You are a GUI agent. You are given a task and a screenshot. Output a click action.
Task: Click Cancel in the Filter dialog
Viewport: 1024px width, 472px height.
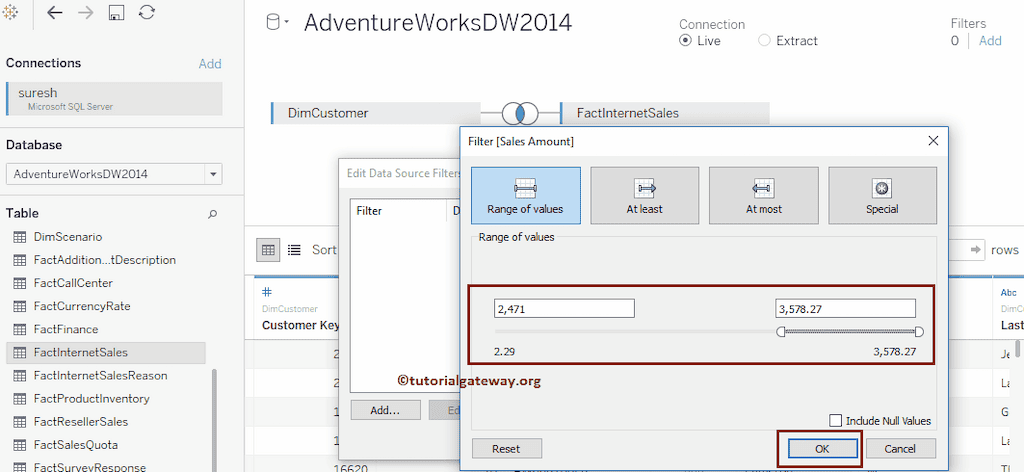point(900,448)
